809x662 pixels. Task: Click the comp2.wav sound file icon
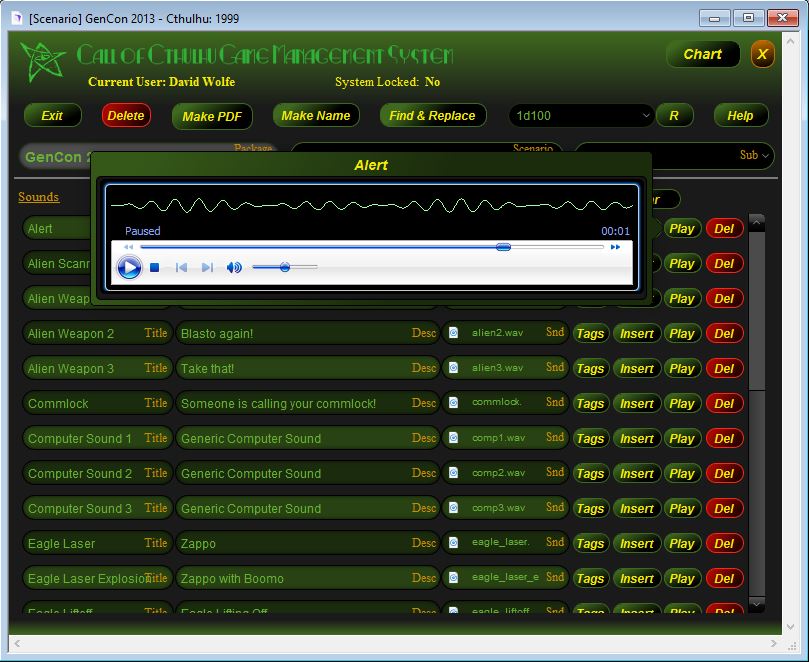(x=454, y=473)
